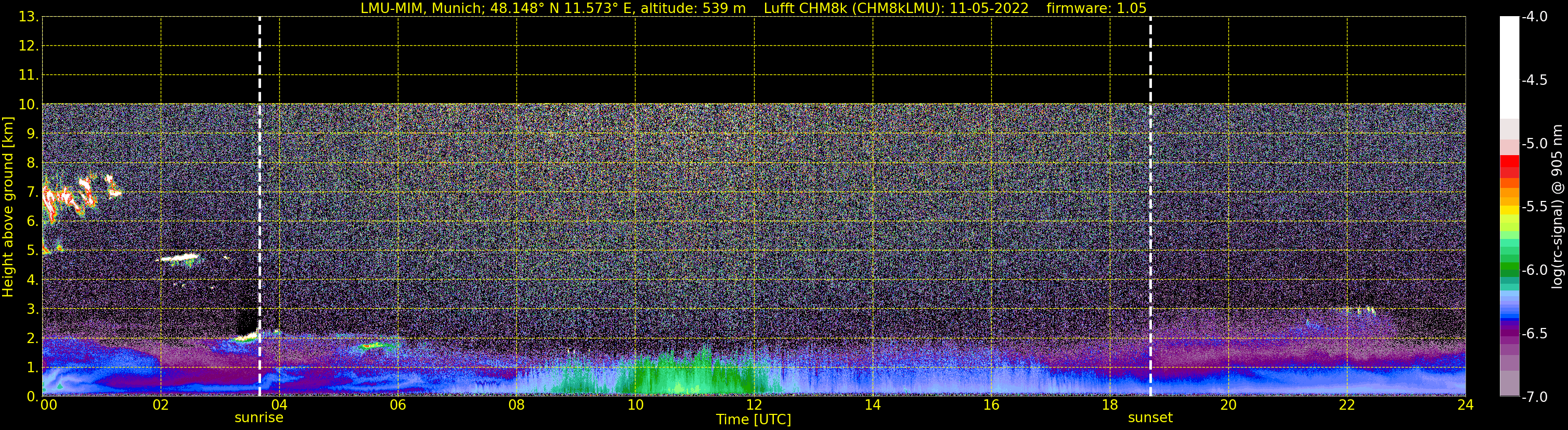Pick the red band of the colorbar
This screenshot has height=430, width=1568.
point(1509,161)
